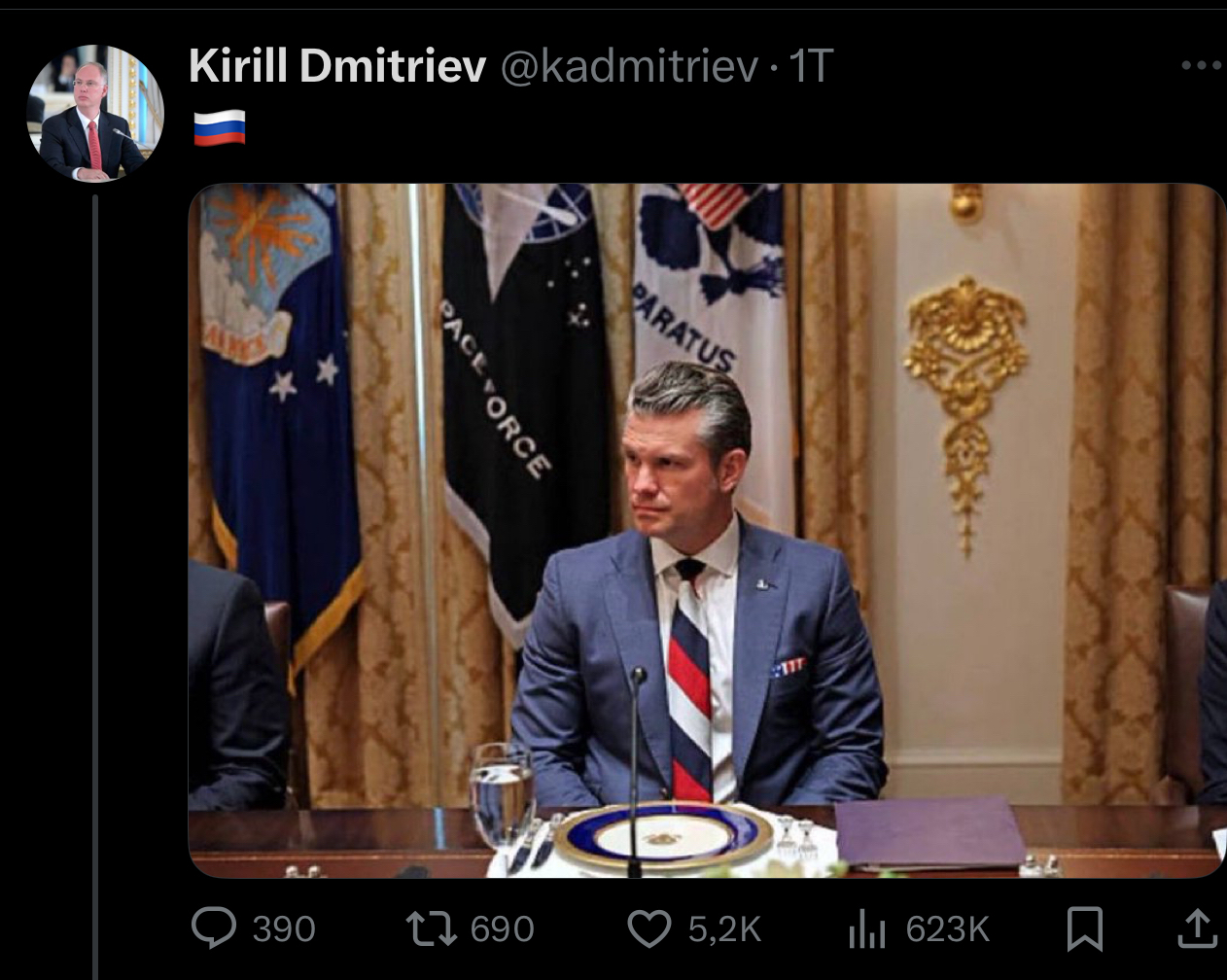Click the gold wall ornament in the photo
Image resolution: width=1227 pixels, height=980 pixels.
964,389
